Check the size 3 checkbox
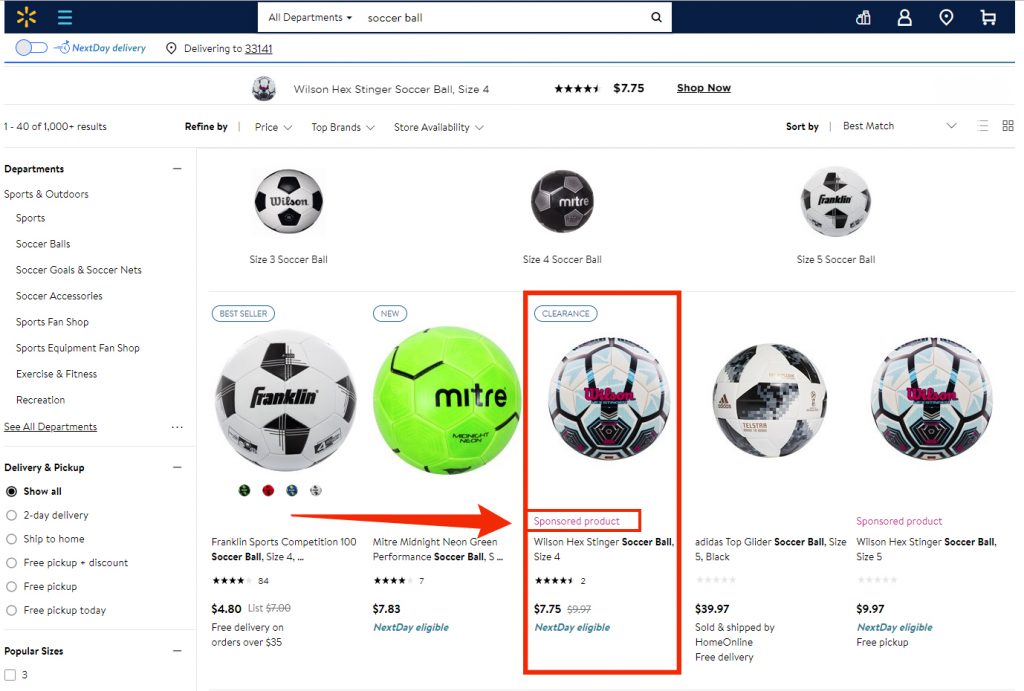 [x=10, y=675]
